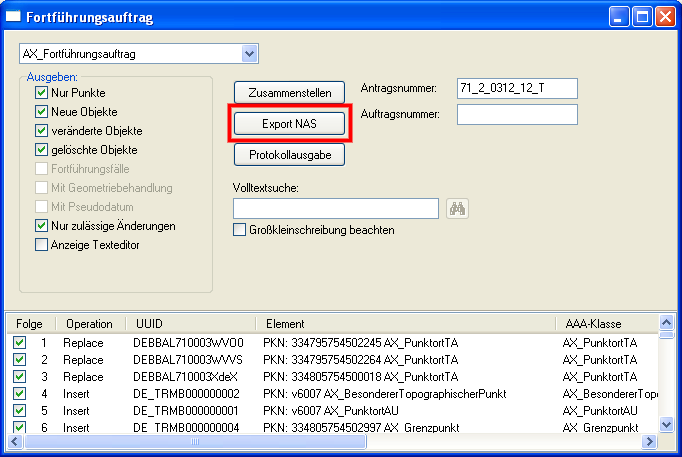Focus the Auftragsnummer text field
The width and height of the screenshot is (682, 457).
pos(516,115)
